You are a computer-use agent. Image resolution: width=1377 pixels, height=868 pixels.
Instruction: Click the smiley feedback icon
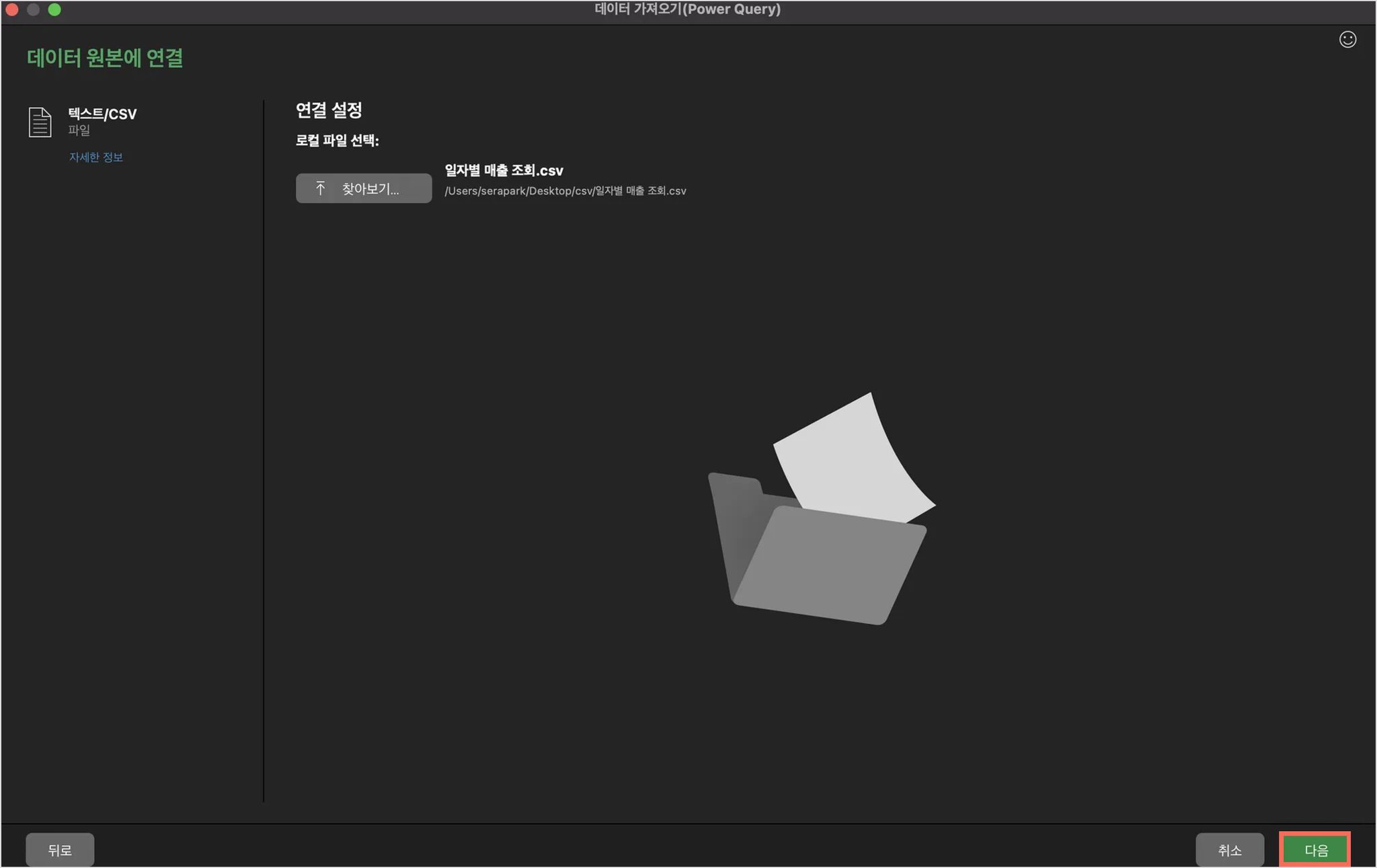tap(1347, 40)
